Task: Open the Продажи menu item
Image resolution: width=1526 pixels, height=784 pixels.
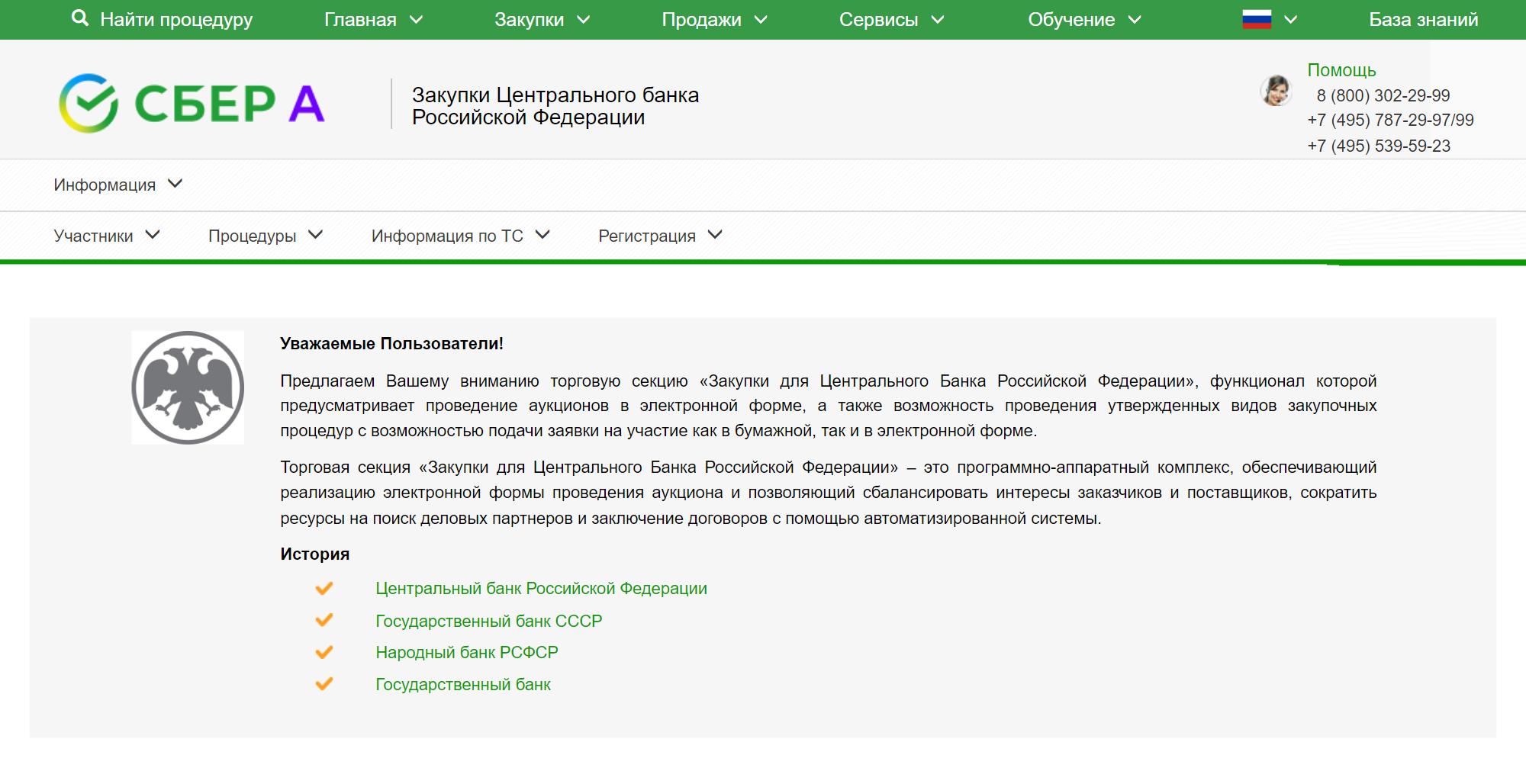Action: tap(701, 20)
